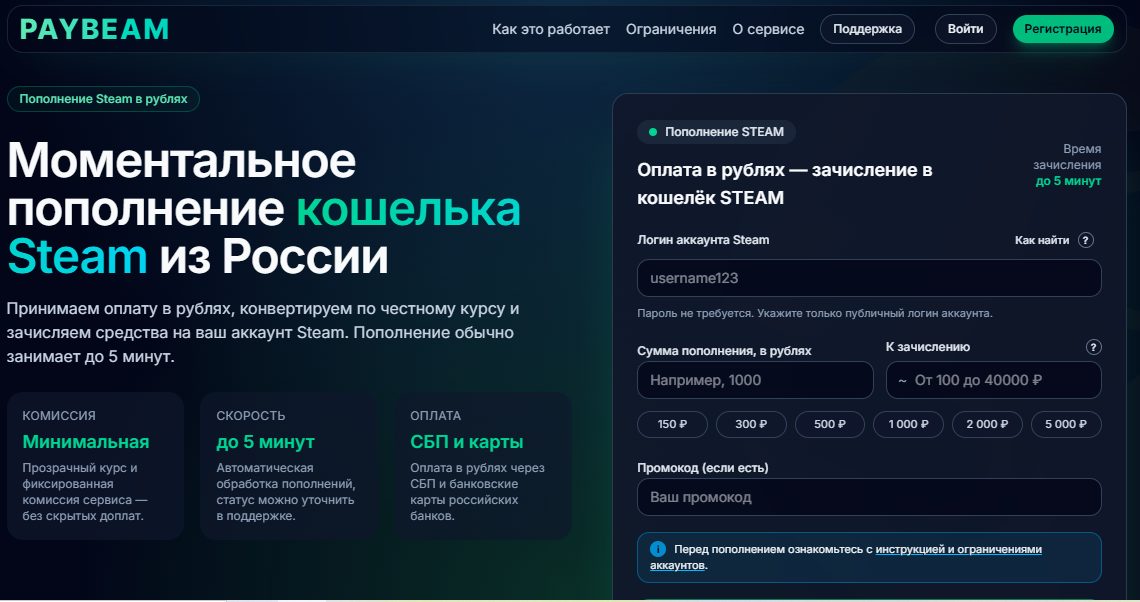The height and width of the screenshot is (602, 1140).
Task: Click the 'Сумма пополнения' amount field
Action: 755,380
